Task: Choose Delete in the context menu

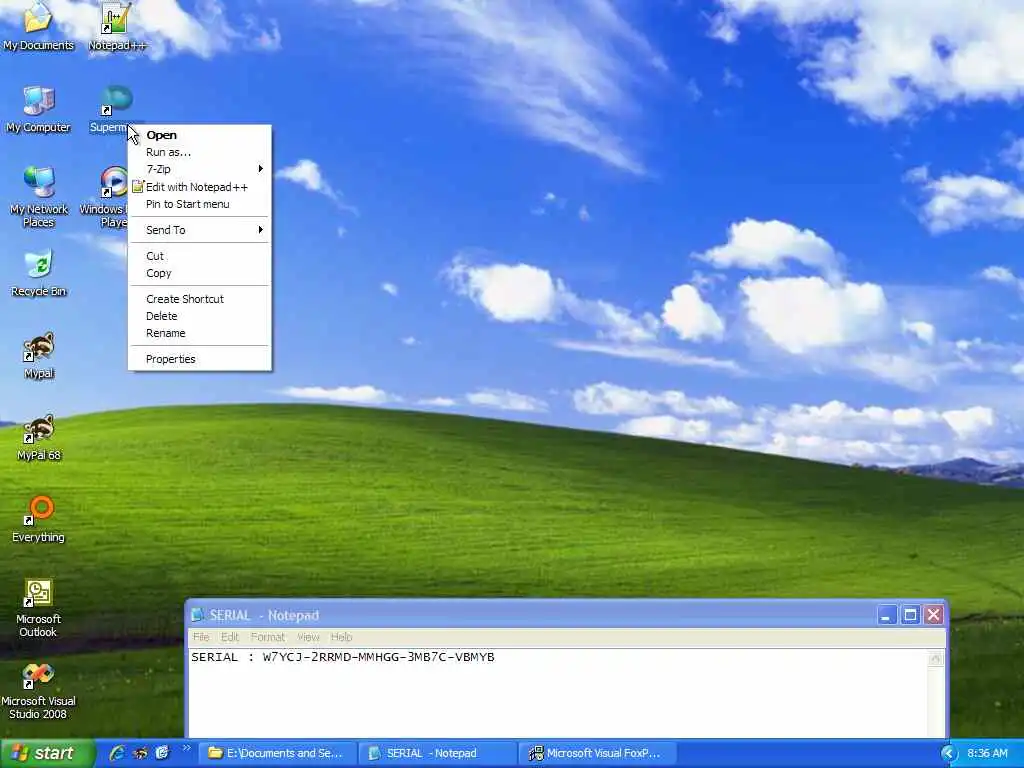Action: point(199,316)
